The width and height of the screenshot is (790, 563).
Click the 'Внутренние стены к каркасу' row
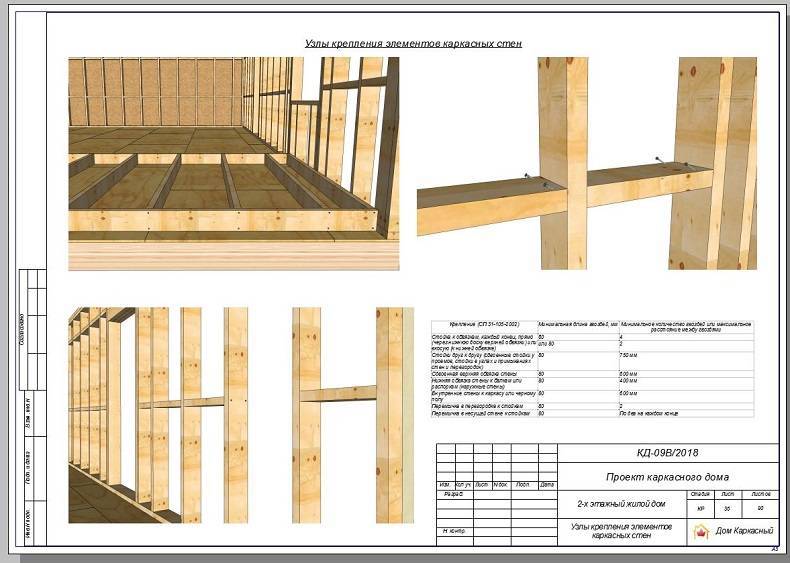tap(592, 396)
